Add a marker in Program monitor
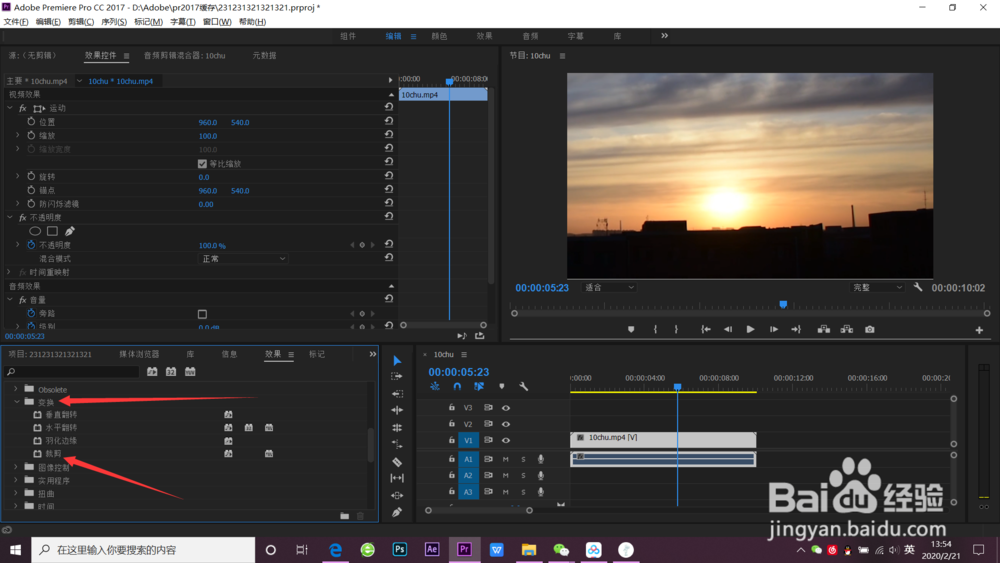1000x563 pixels. [x=631, y=330]
